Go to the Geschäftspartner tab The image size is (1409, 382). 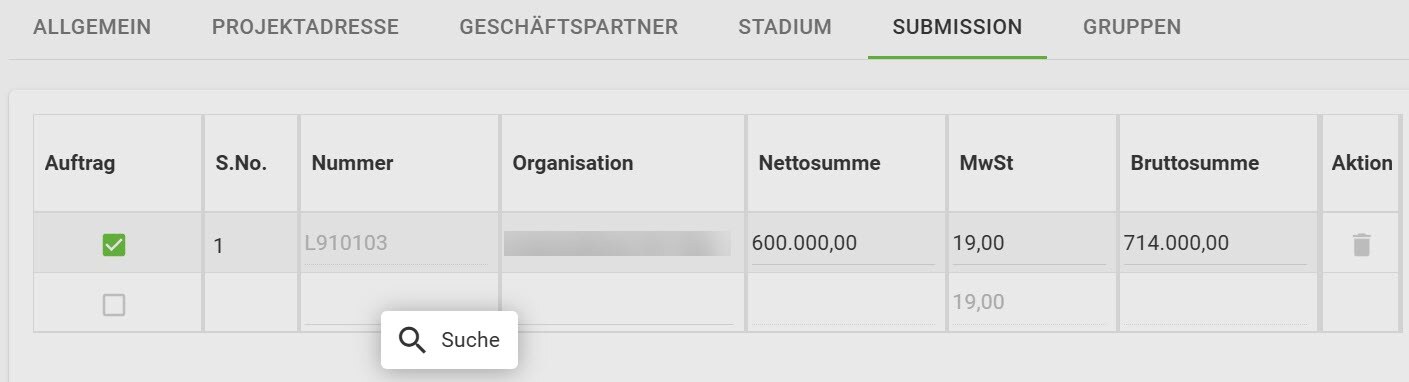click(x=568, y=27)
